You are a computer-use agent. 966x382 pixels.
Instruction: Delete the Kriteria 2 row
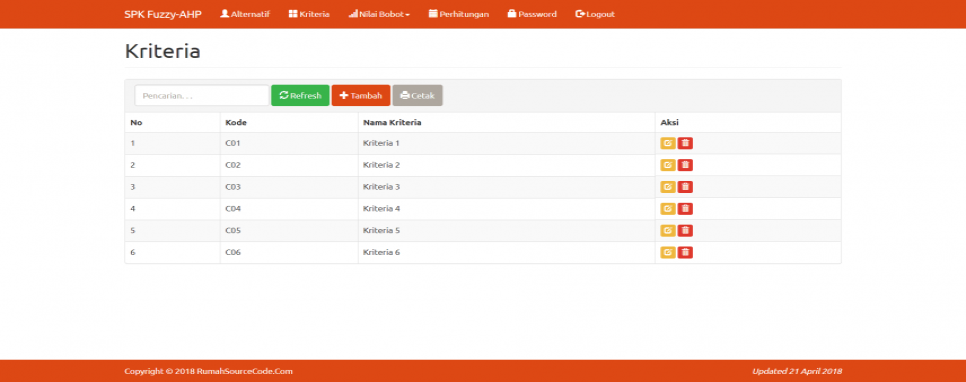tap(685, 165)
